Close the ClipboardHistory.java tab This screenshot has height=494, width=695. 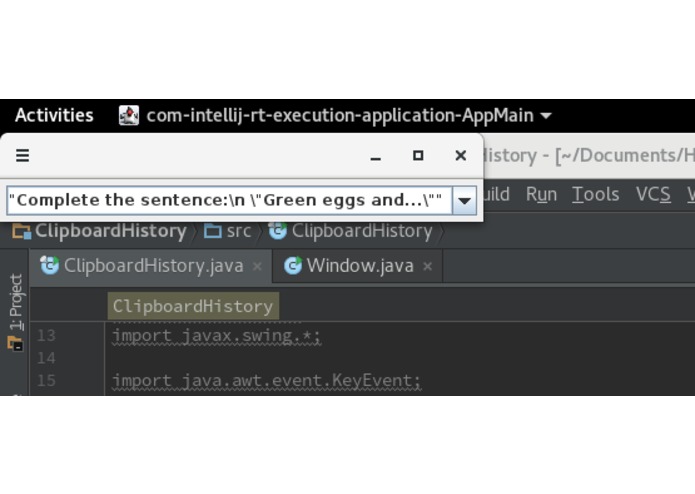pos(257,266)
